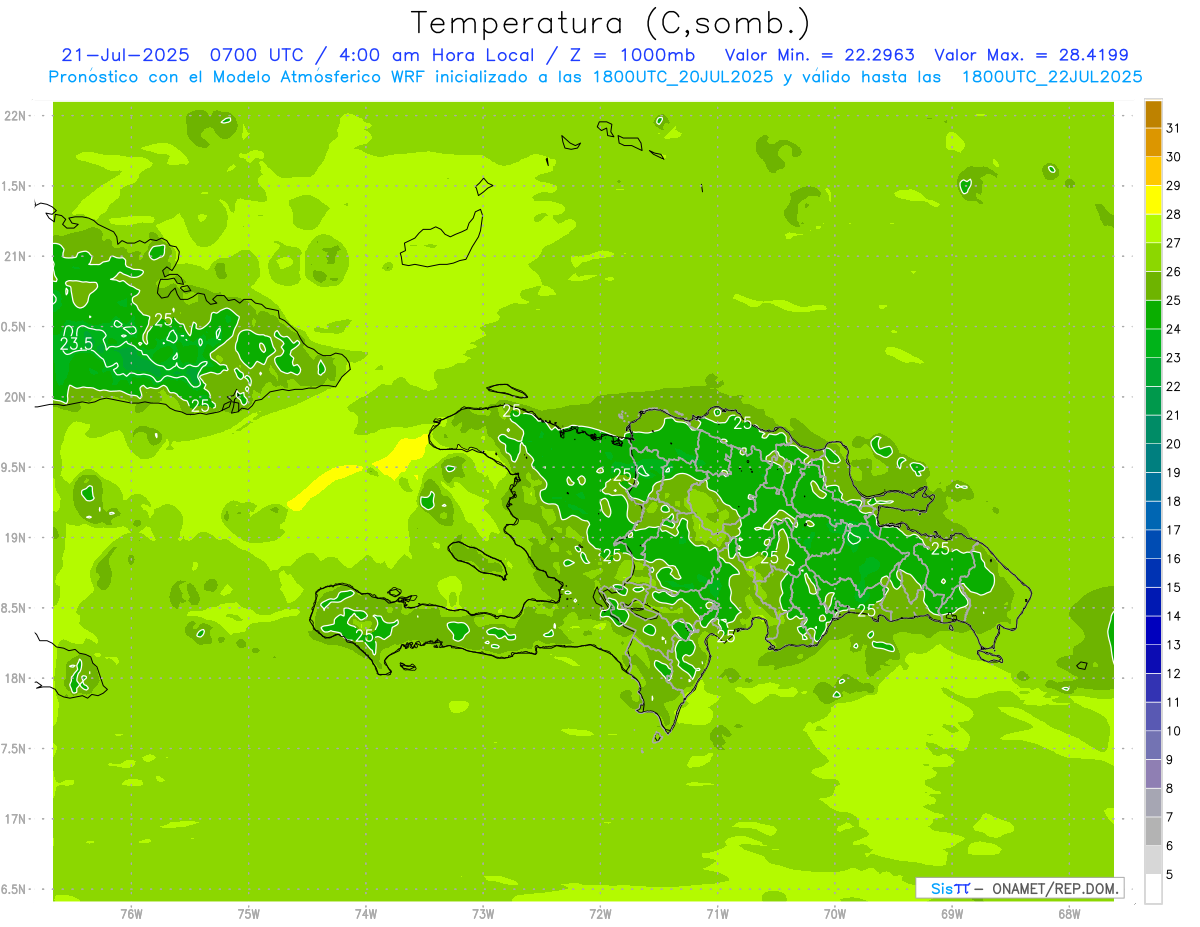Viewport: 1200px width, 927px height.
Task: Click the yellow legend swatch between 28 and 29
Action: (x=1153, y=200)
